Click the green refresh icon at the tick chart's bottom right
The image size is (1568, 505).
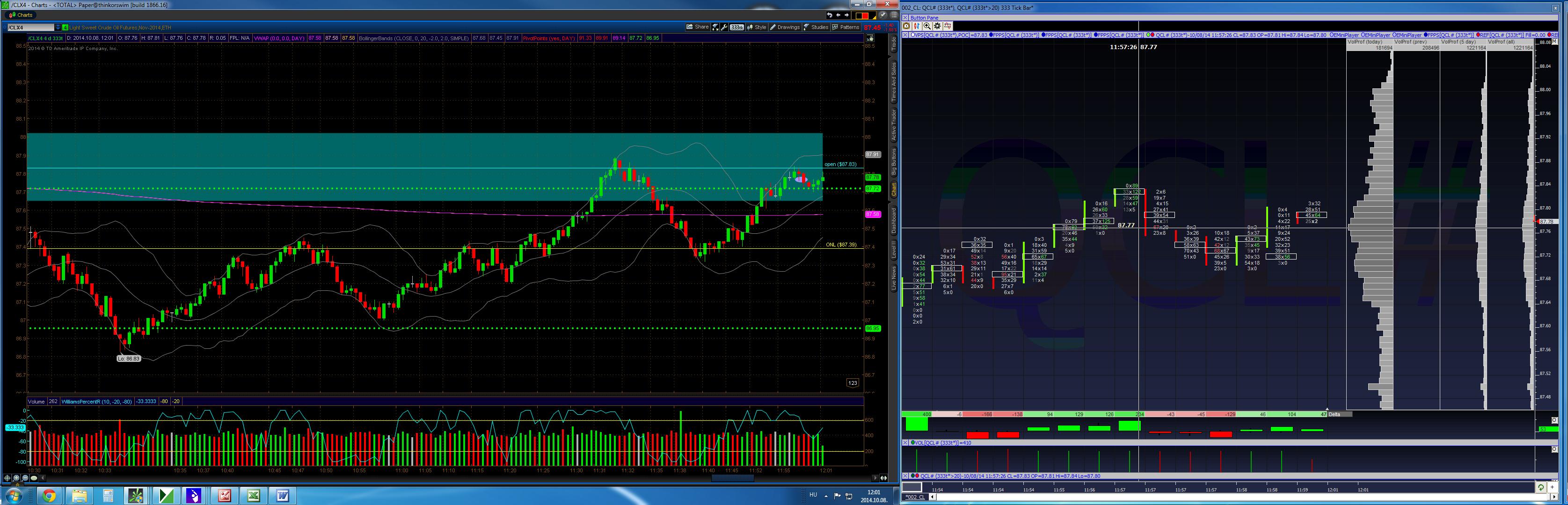click(1540, 487)
